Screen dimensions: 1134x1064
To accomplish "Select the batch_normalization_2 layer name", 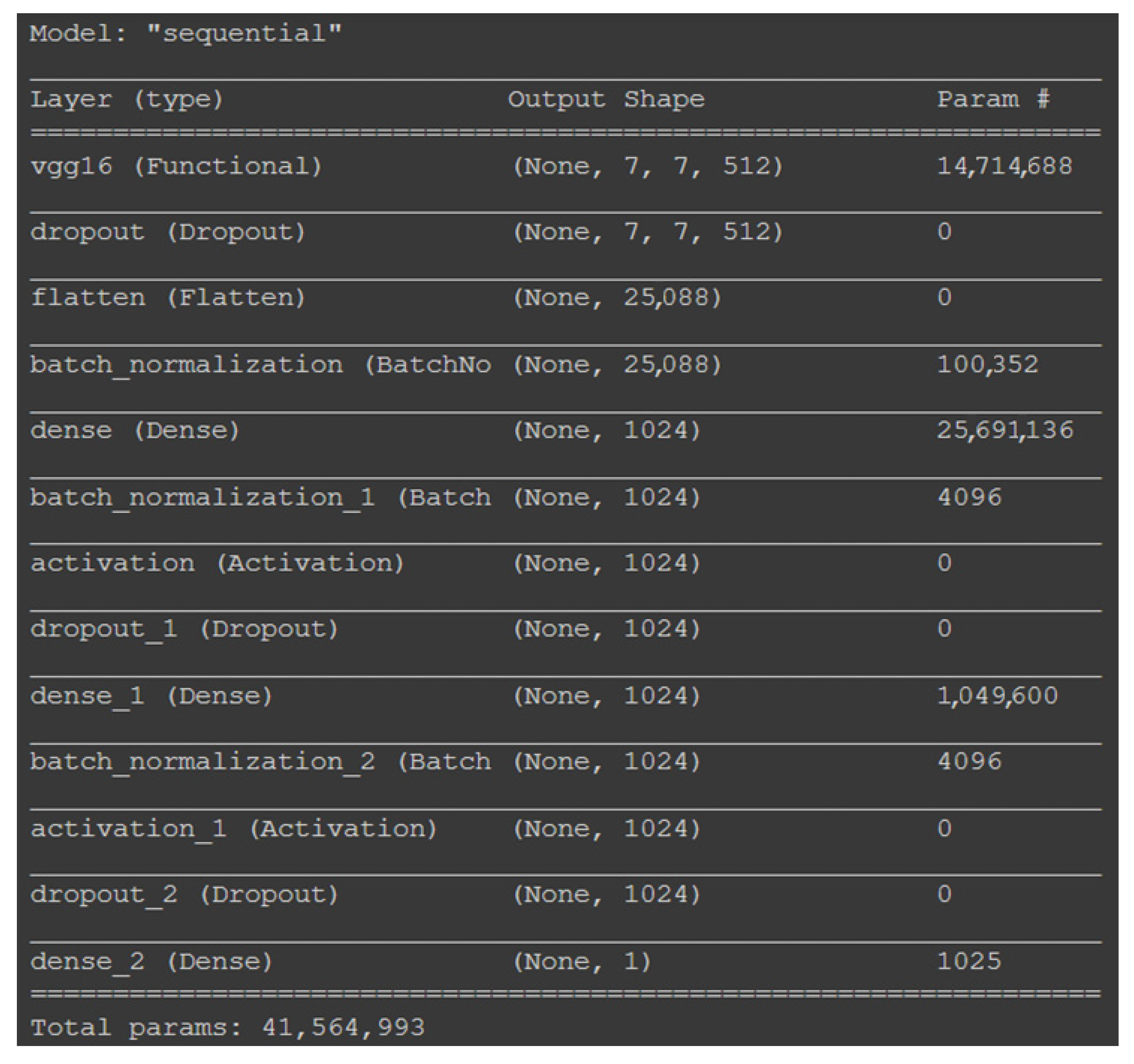I will (260, 762).
